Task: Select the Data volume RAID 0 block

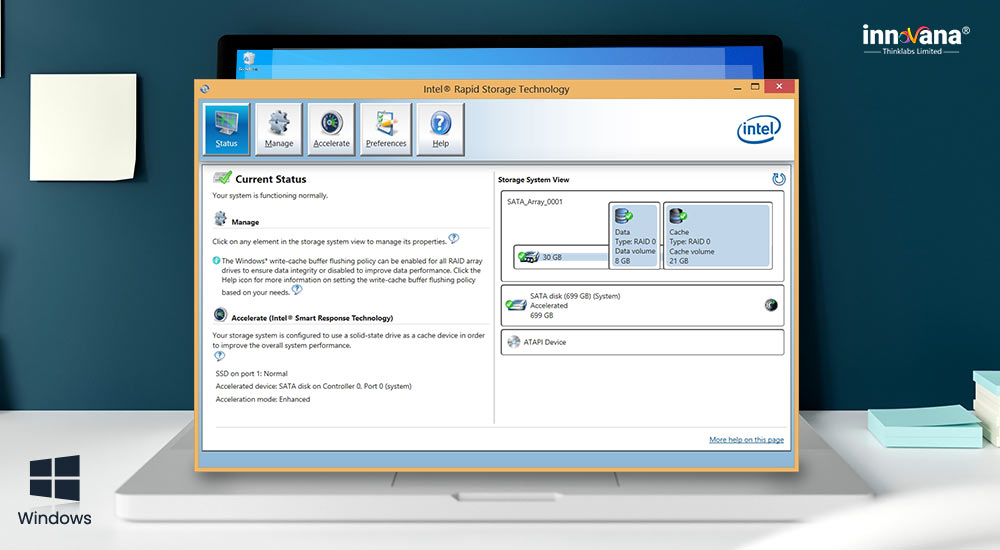Action: point(635,236)
